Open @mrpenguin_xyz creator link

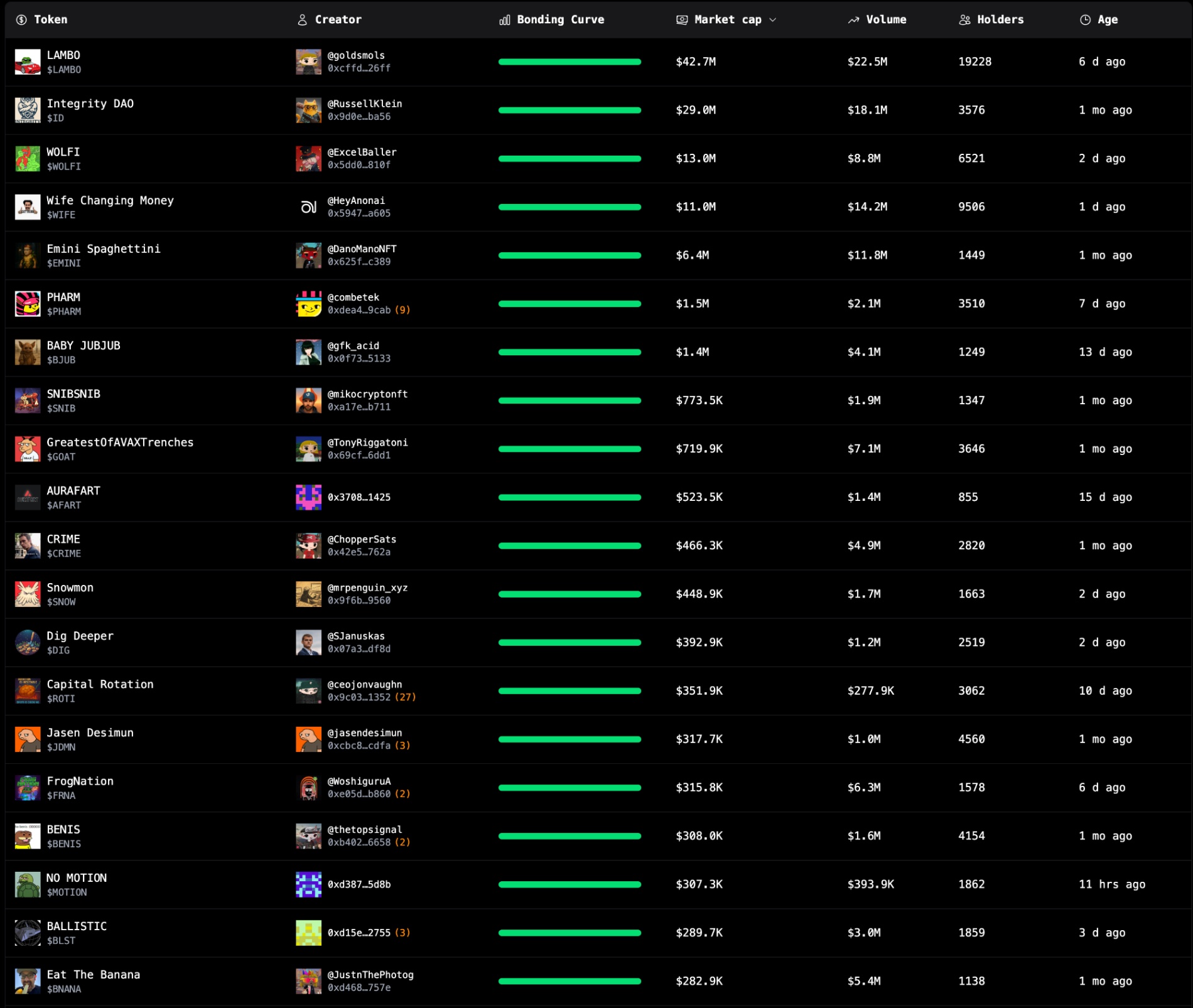367,588
